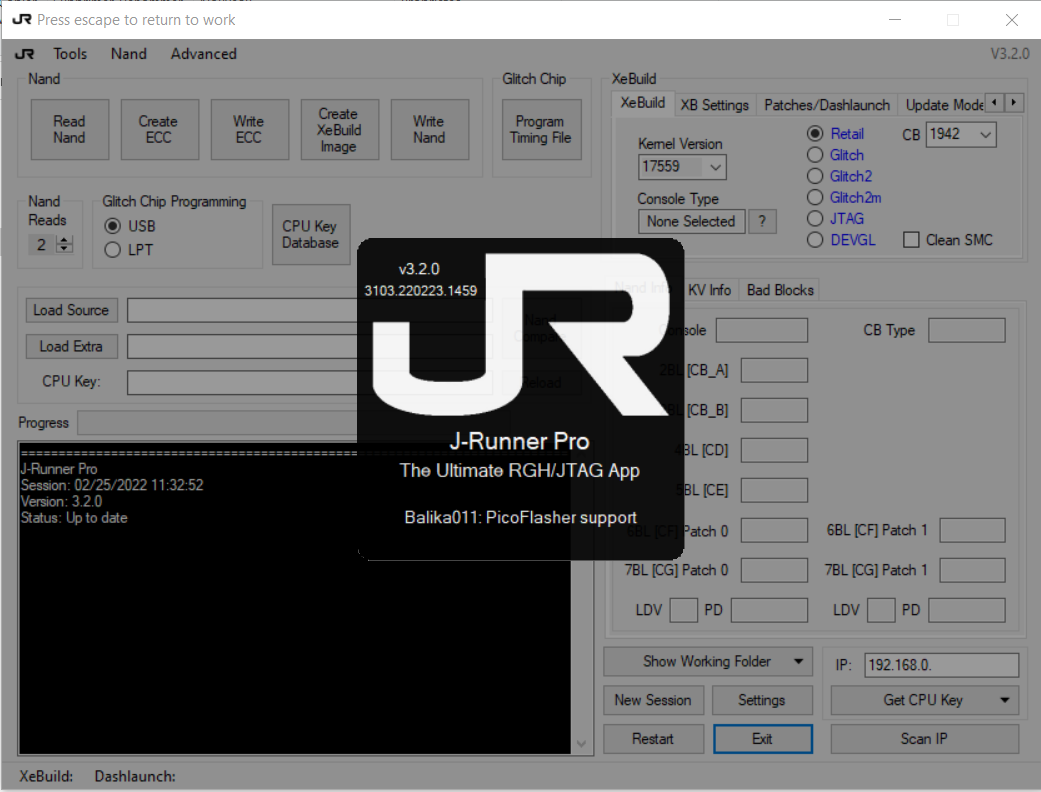1041x792 pixels.
Task: Expand the Get CPU Key dropdown arrow
Action: pyautogui.click(x=1005, y=700)
